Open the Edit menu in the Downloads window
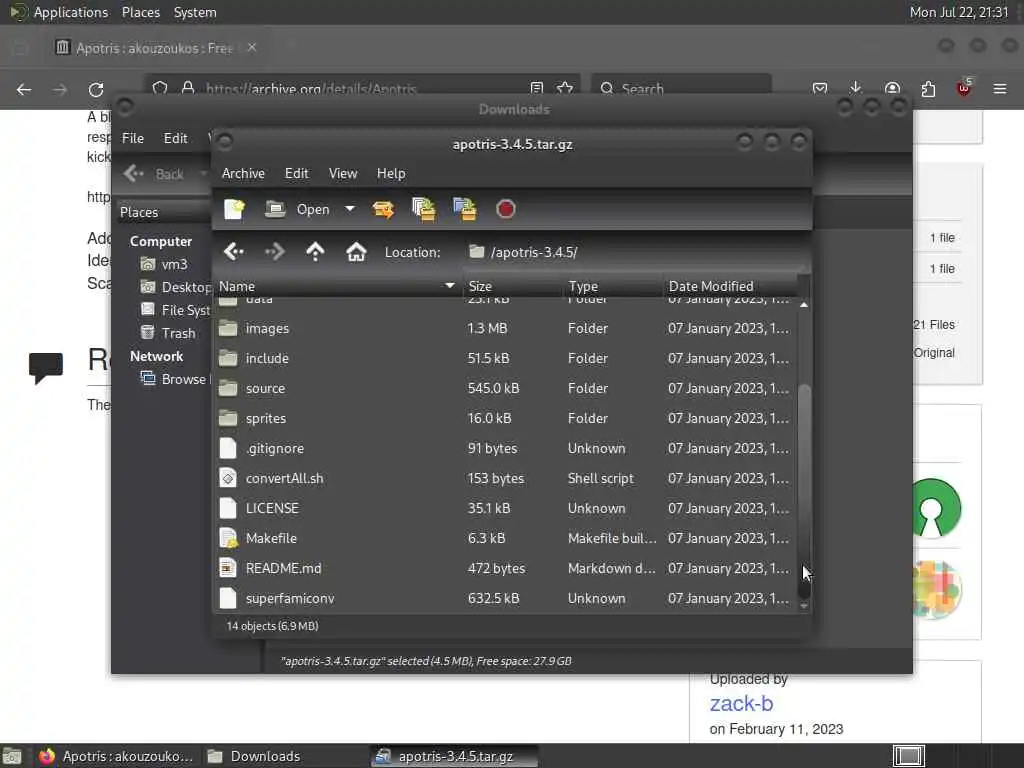1024x768 pixels. [175, 138]
